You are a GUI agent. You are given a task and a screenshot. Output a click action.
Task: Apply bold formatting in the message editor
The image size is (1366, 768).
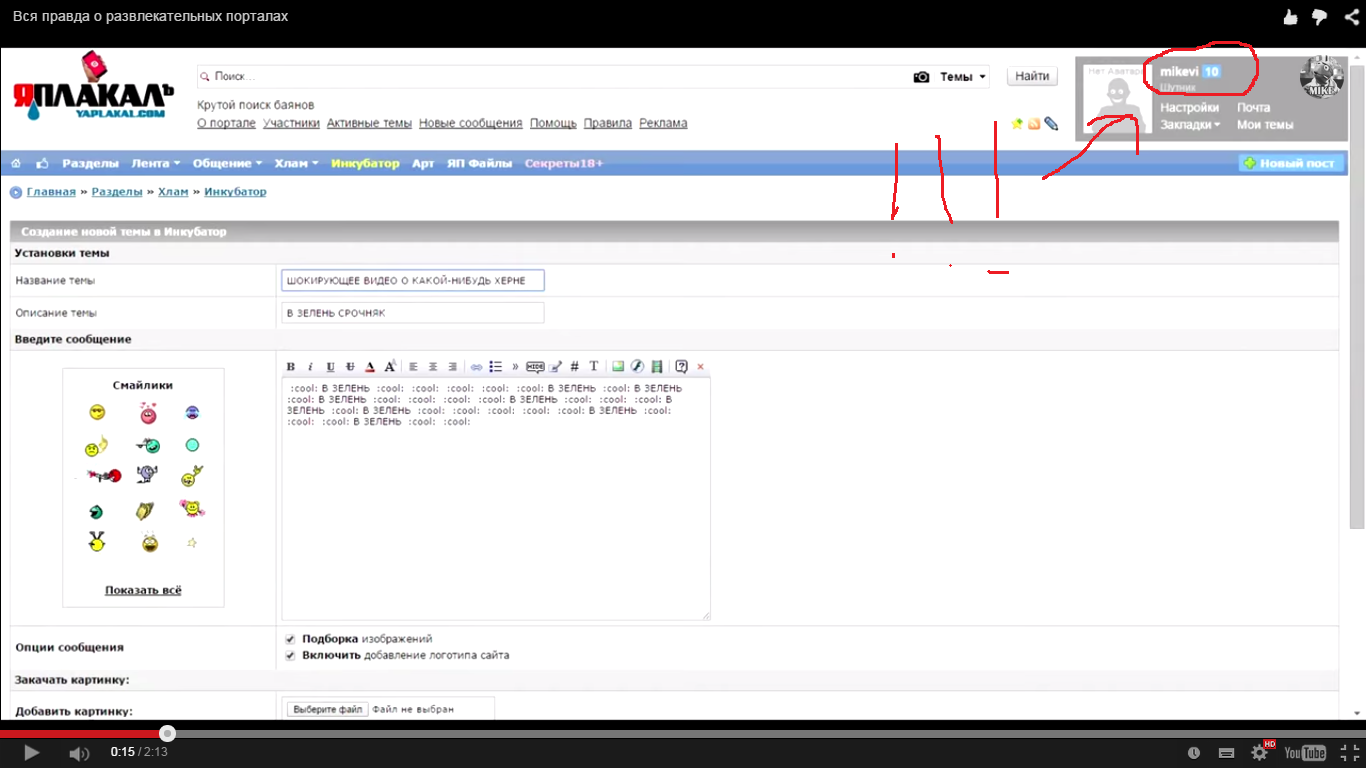(x=291, y=366)
